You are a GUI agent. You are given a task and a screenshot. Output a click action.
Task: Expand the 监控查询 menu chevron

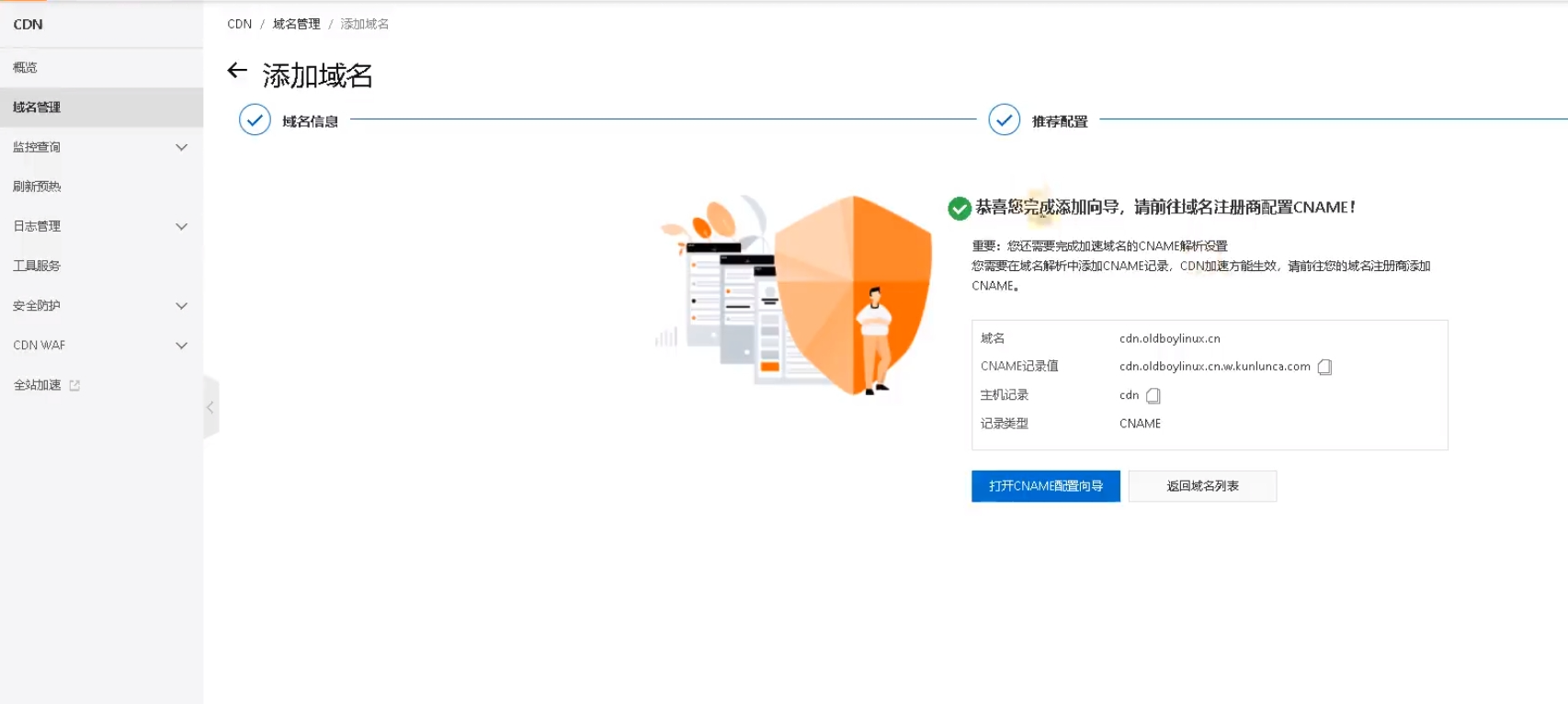tap(181, 147)
